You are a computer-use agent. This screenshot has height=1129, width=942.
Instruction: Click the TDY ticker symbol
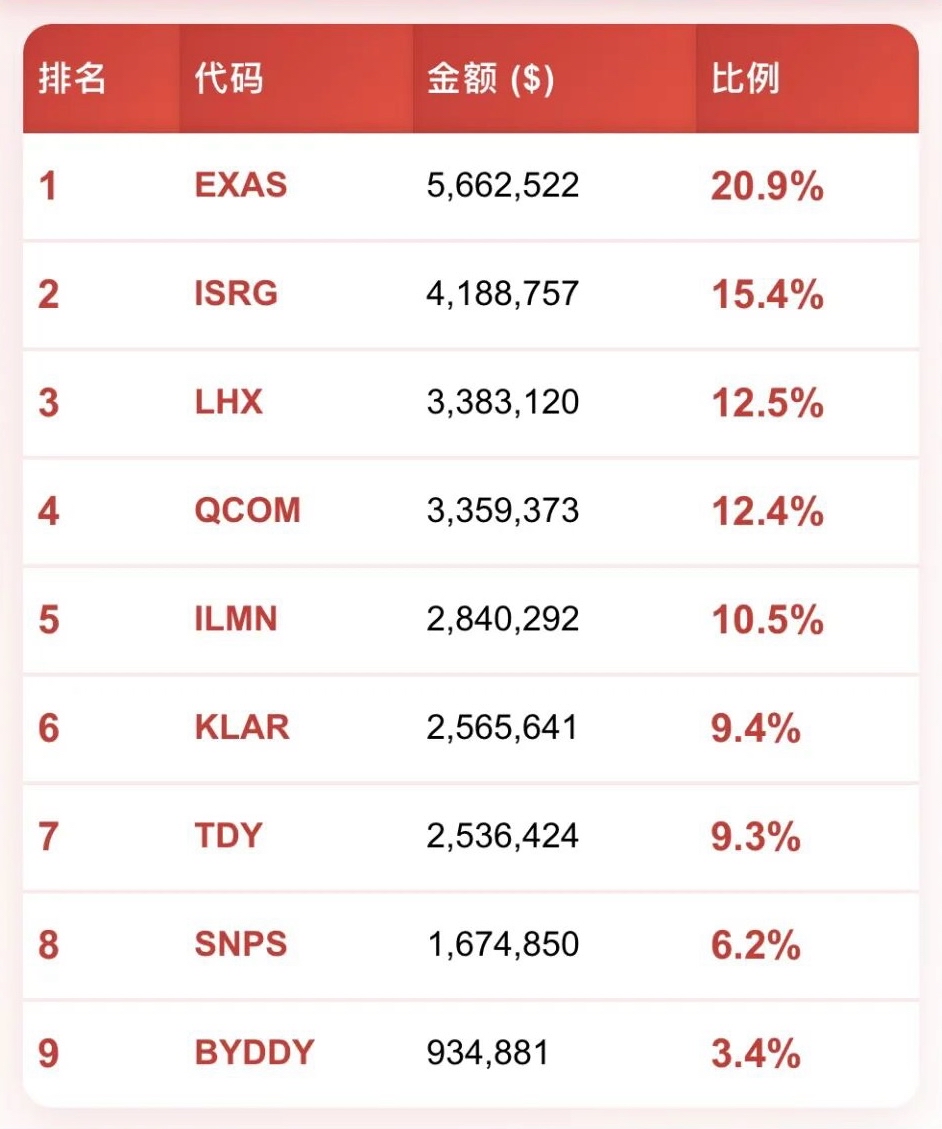click(x=228, y=835)
